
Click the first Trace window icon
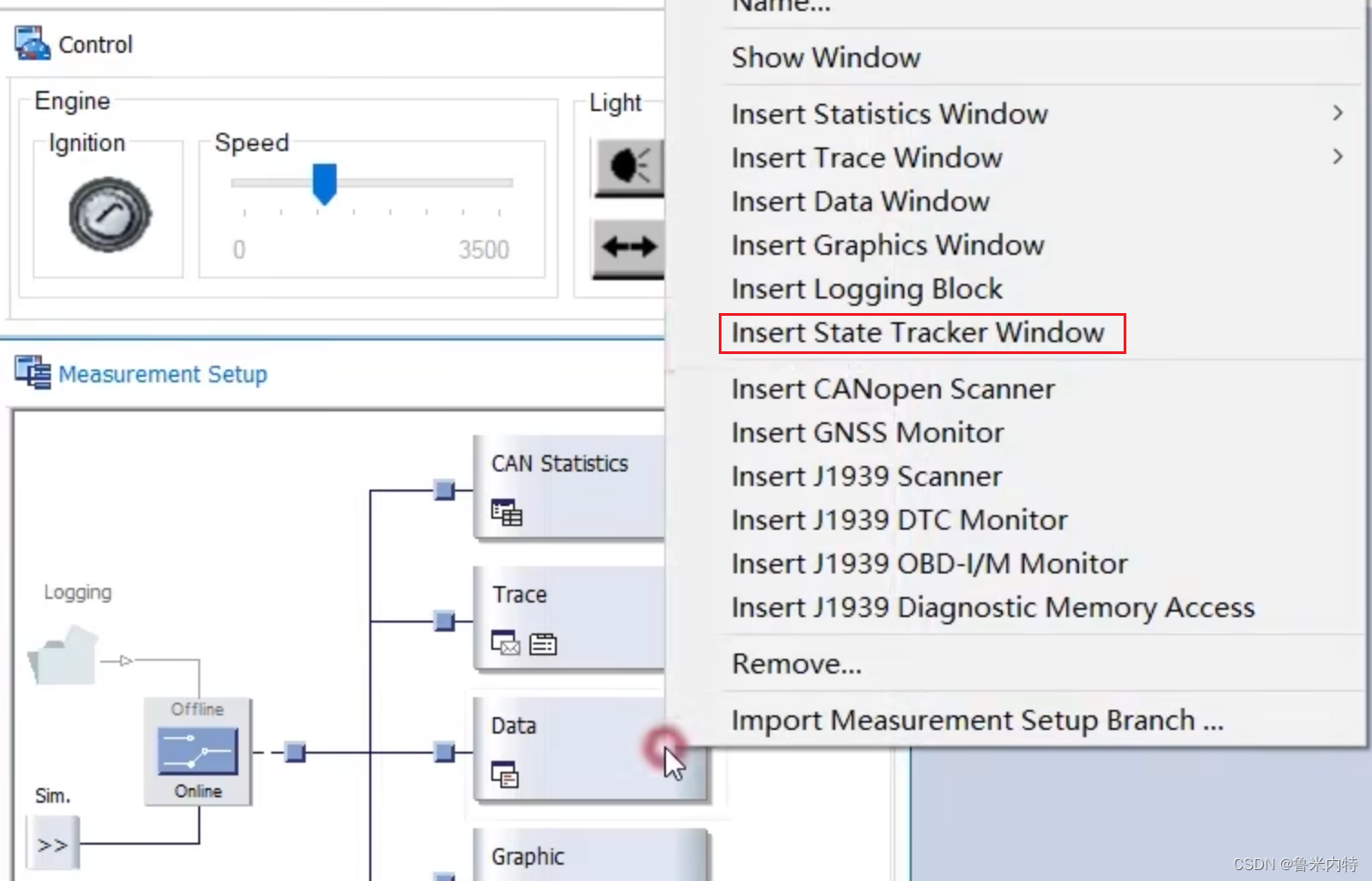[505, 643]
